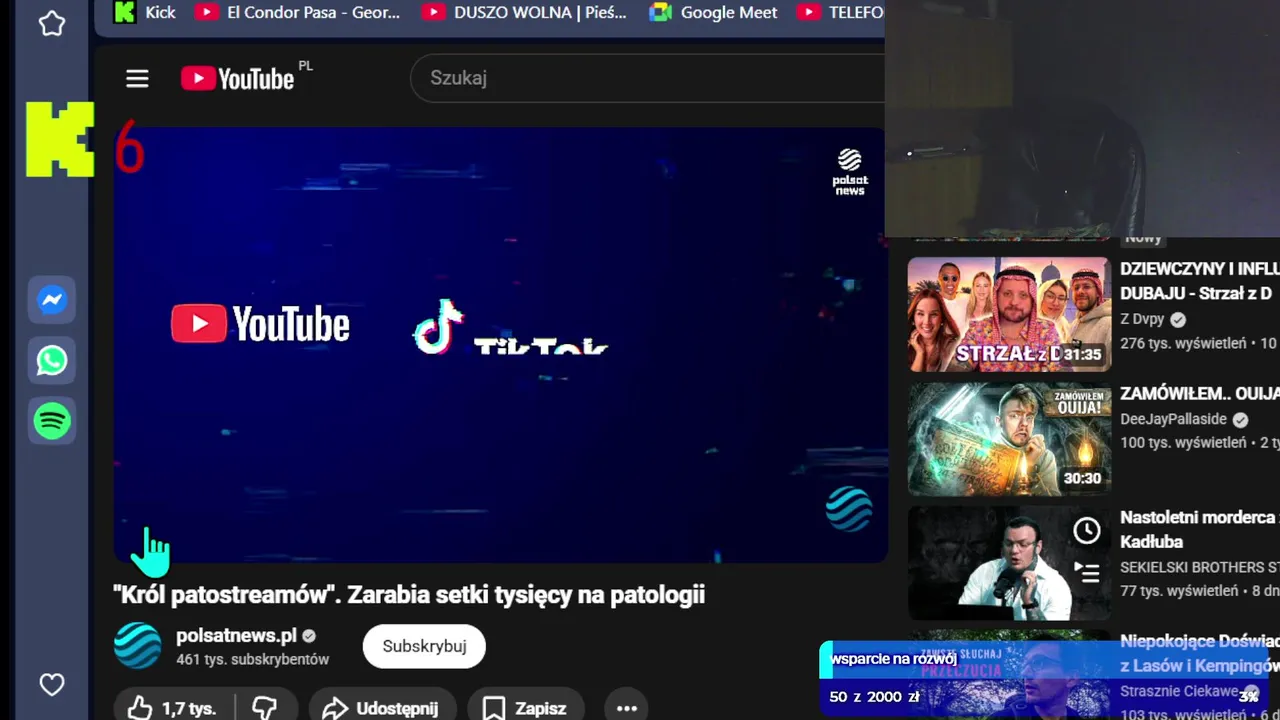This screenshot has height=720, width=1280.
Task: Open El Condor Pasa bookmark
Action: [298, 13]
